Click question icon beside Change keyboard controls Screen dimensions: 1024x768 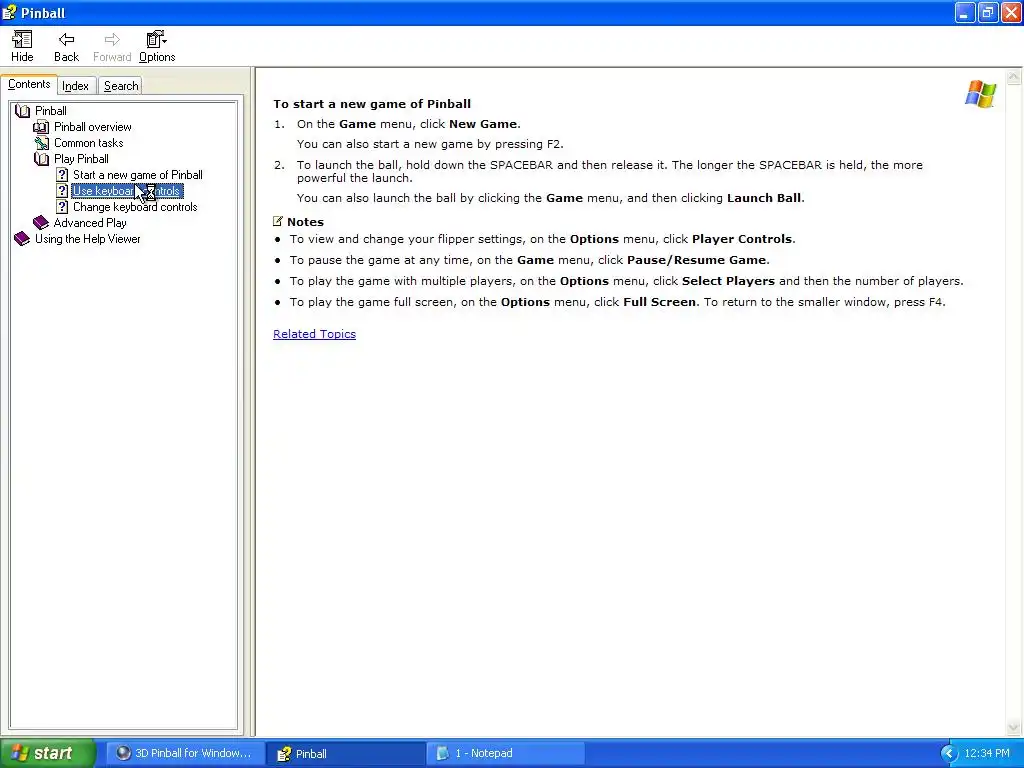point(62,207)
